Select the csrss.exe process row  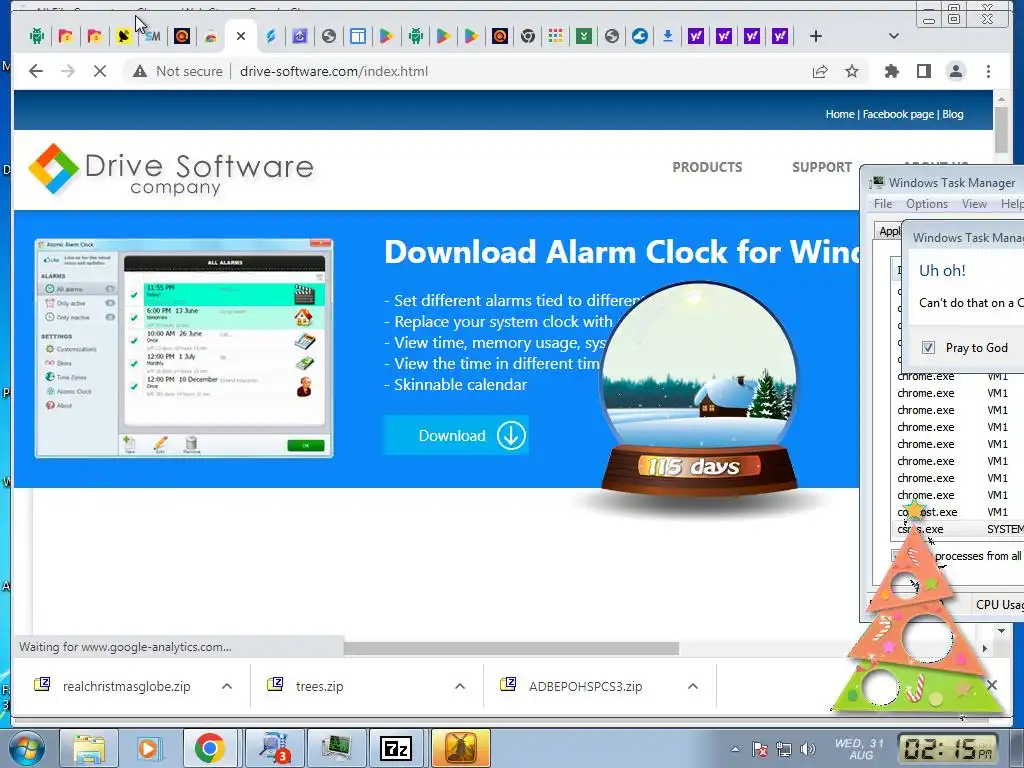[x=957, y=529]
